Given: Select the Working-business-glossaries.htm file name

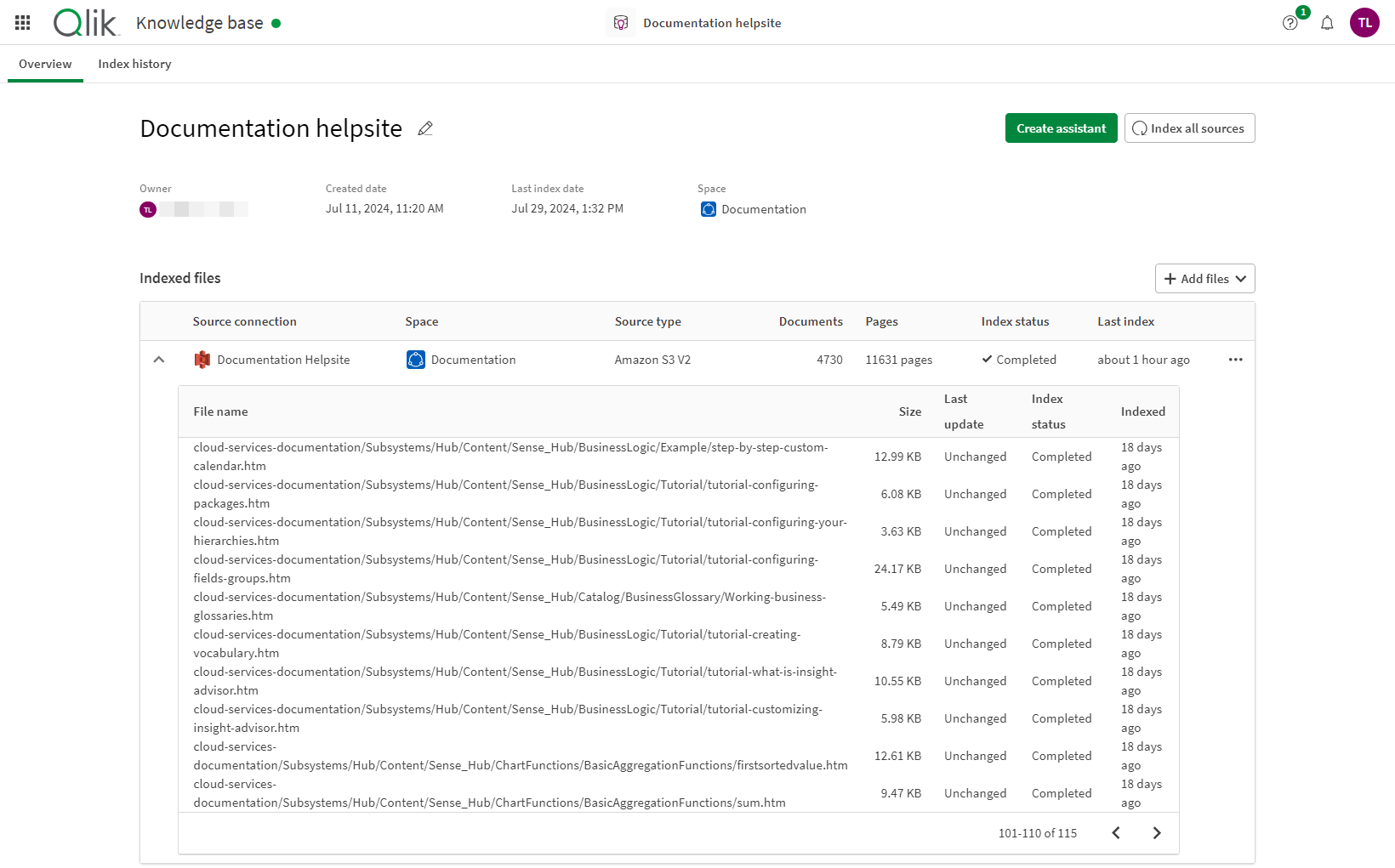Looking at the screenshot, I should pyautogui.click(x=510, y=606).
